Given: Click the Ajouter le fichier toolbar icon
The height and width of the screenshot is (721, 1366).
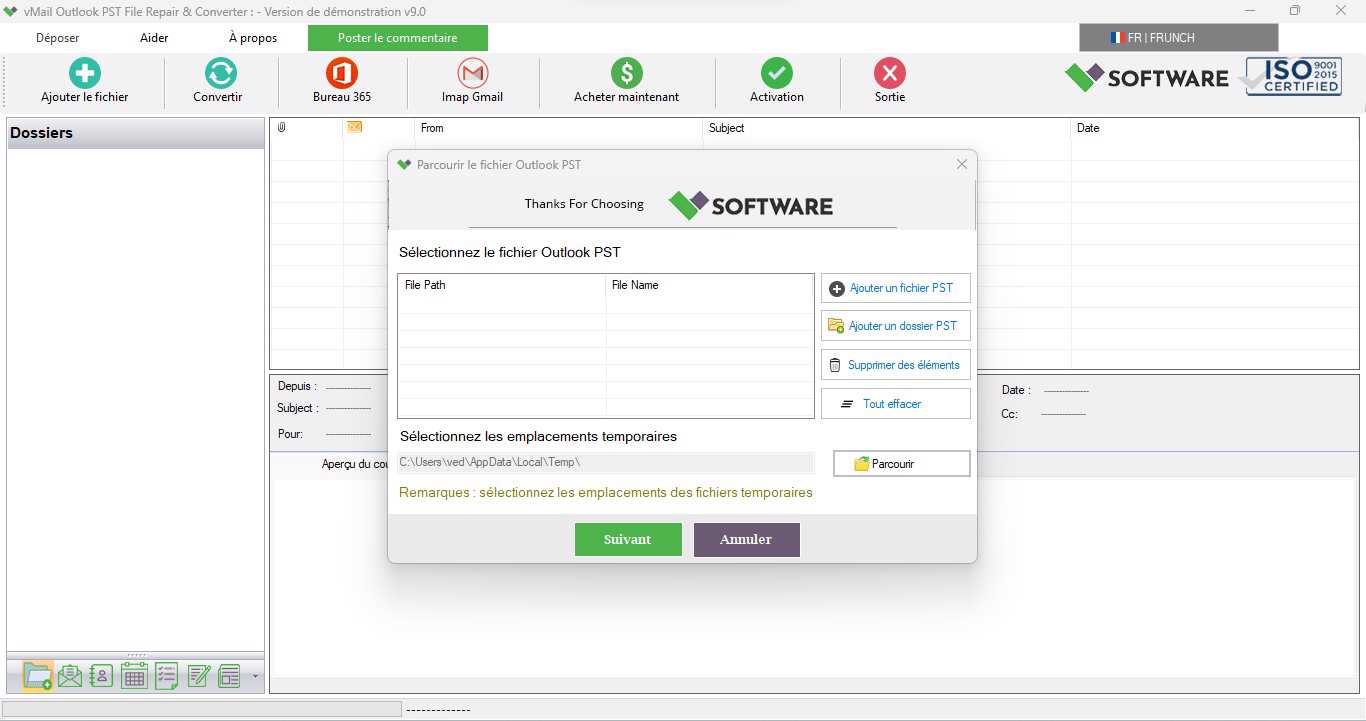Looking at the screenshot, I should [x=85, y=73].
